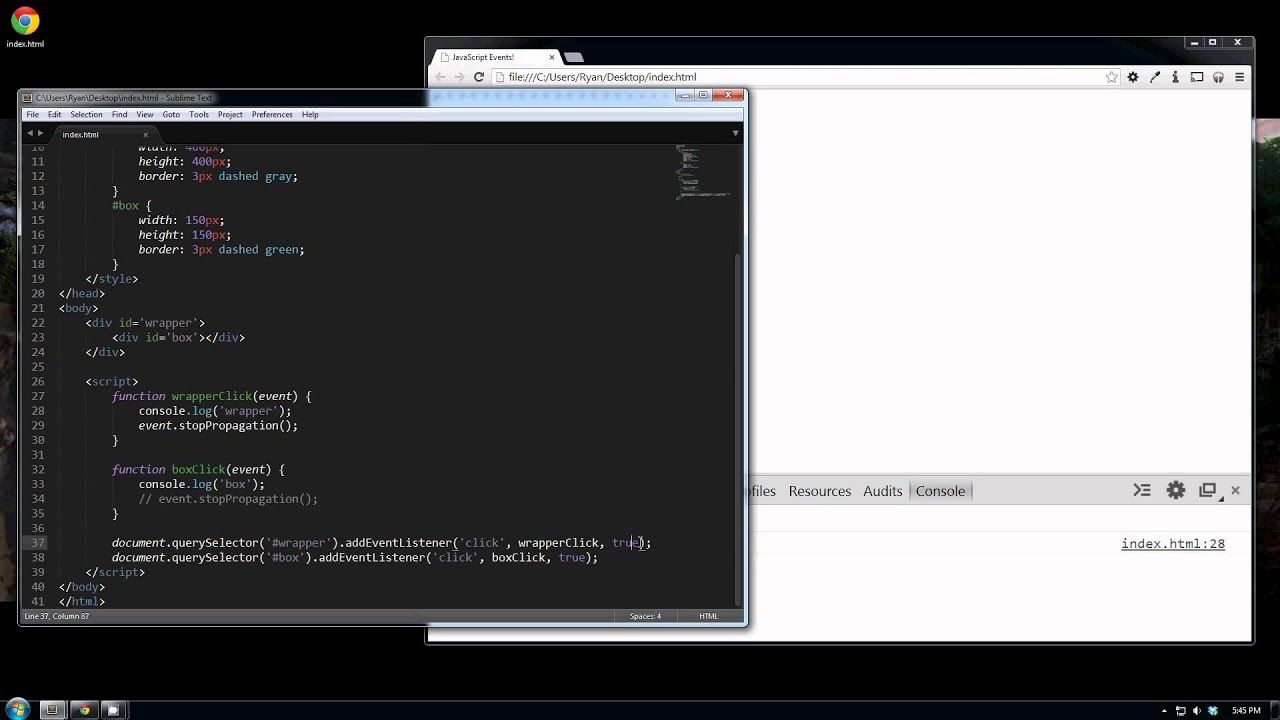Screen dimensions: 1280x720
Task: Click Chrome's back arrow button
Action: 440,77
